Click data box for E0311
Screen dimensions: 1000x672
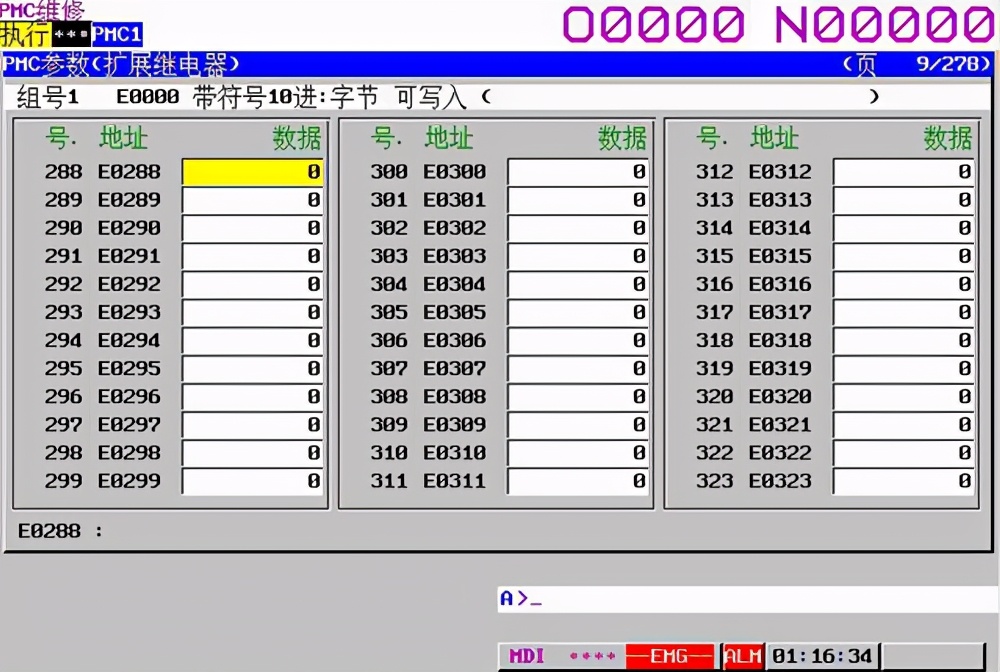tap(578, 481)
